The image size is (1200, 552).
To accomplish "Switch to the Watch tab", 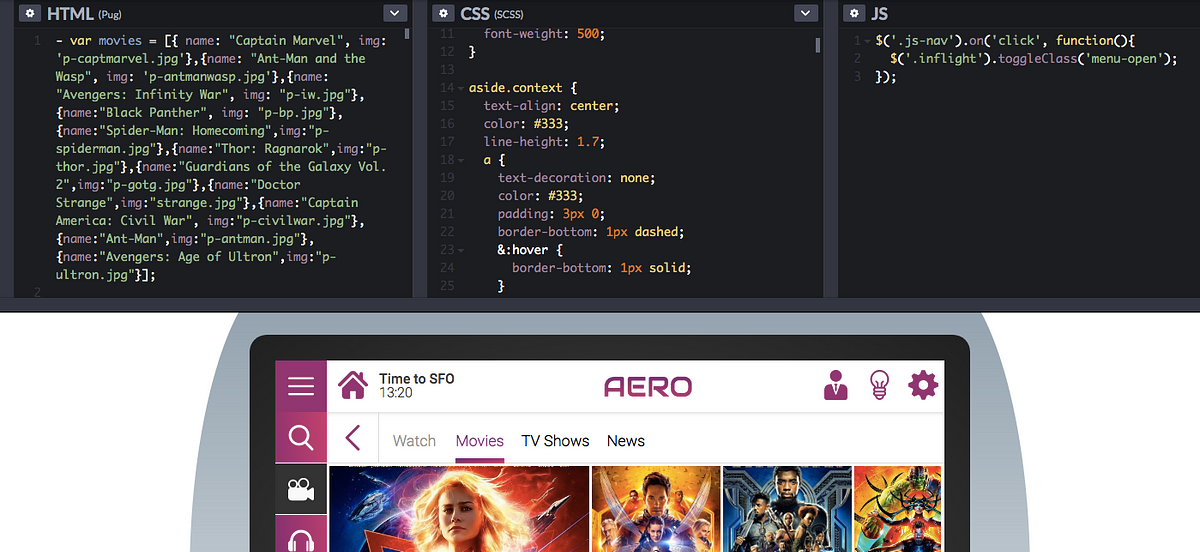I will click(414, 441).
